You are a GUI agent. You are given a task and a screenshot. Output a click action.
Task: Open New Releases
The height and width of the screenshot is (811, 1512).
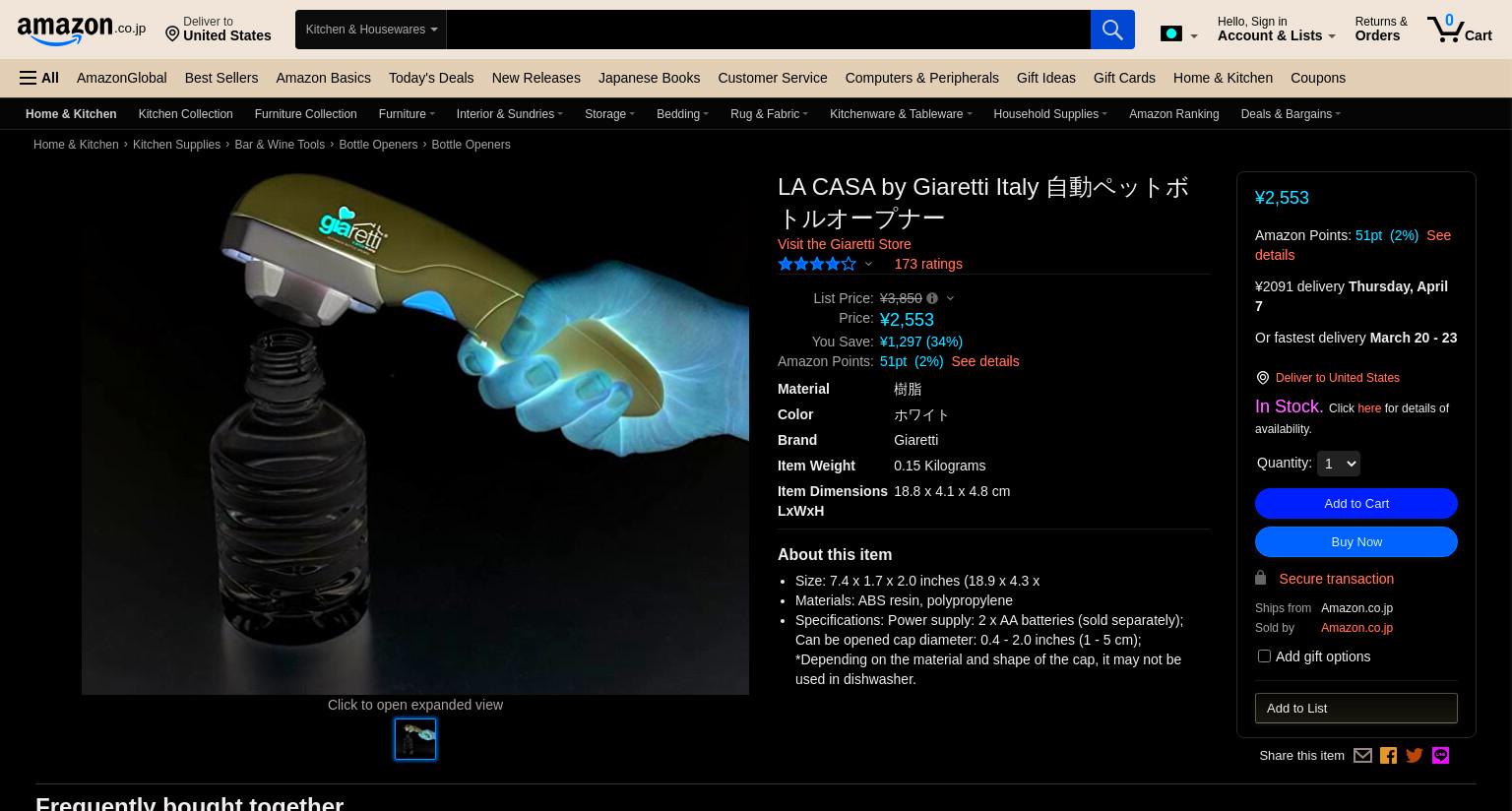(x=535, y=78)
